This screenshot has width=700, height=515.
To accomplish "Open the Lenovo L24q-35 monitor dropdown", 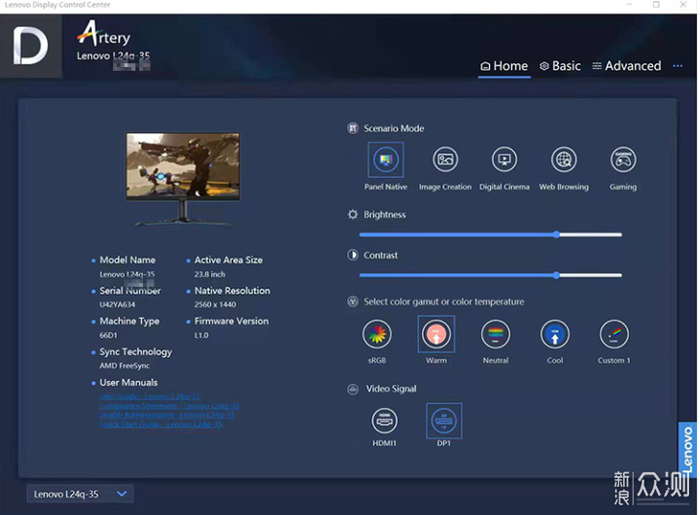I will point(80,494).
